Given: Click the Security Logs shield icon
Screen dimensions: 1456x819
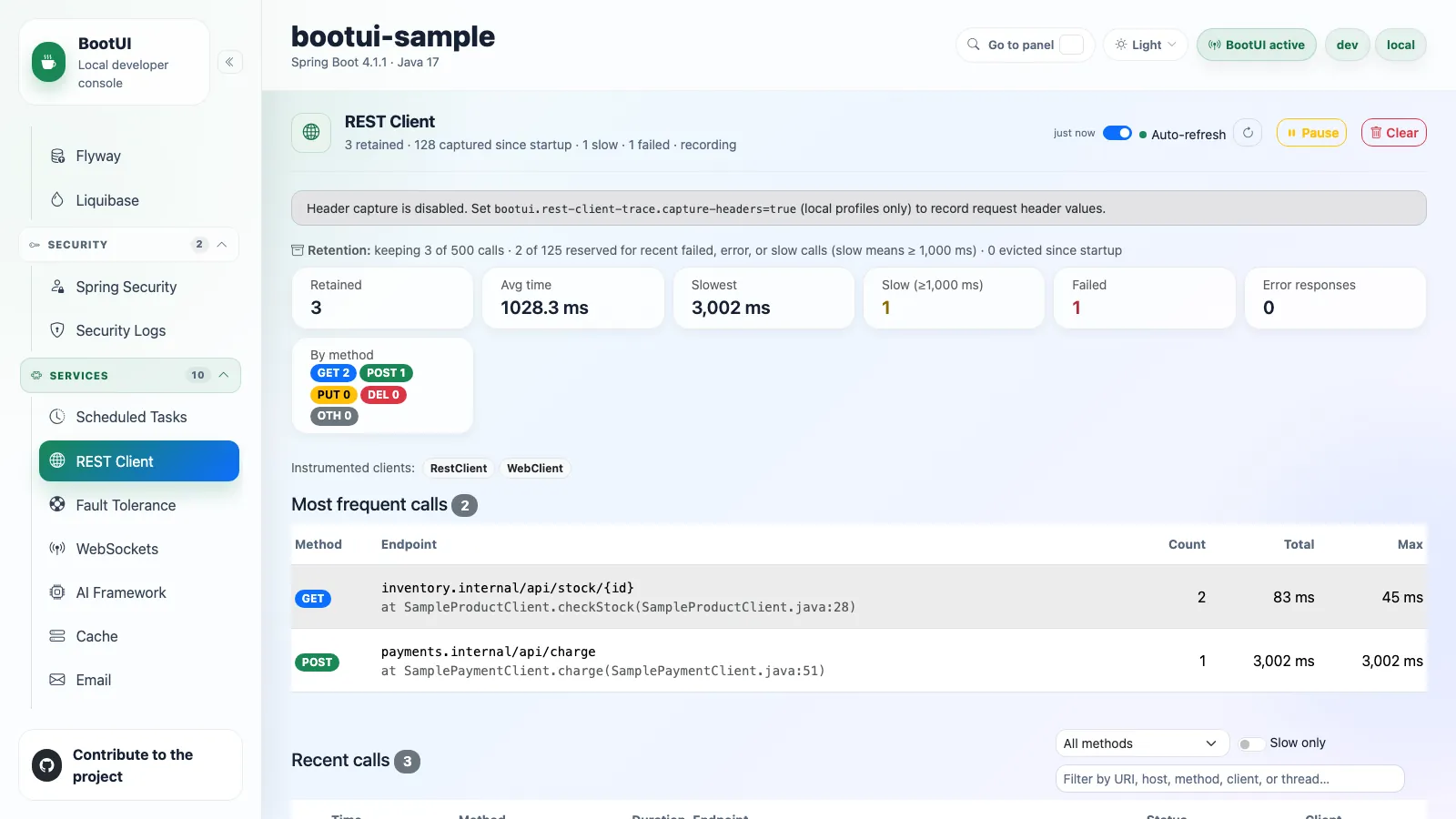Looking at the screenshot, I should (57, 330).
